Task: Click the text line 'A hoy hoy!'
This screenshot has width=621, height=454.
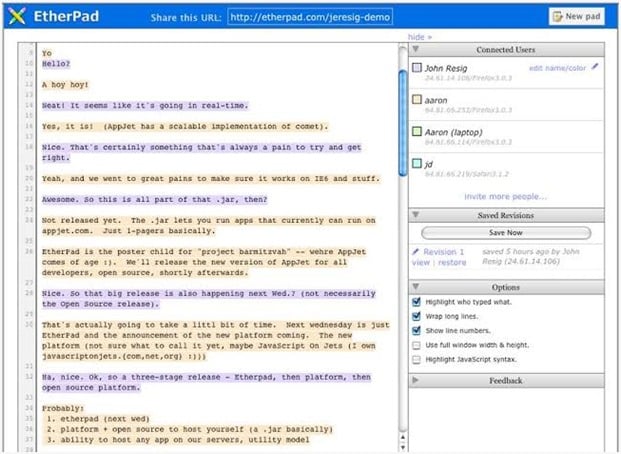Action: [65, 84]
